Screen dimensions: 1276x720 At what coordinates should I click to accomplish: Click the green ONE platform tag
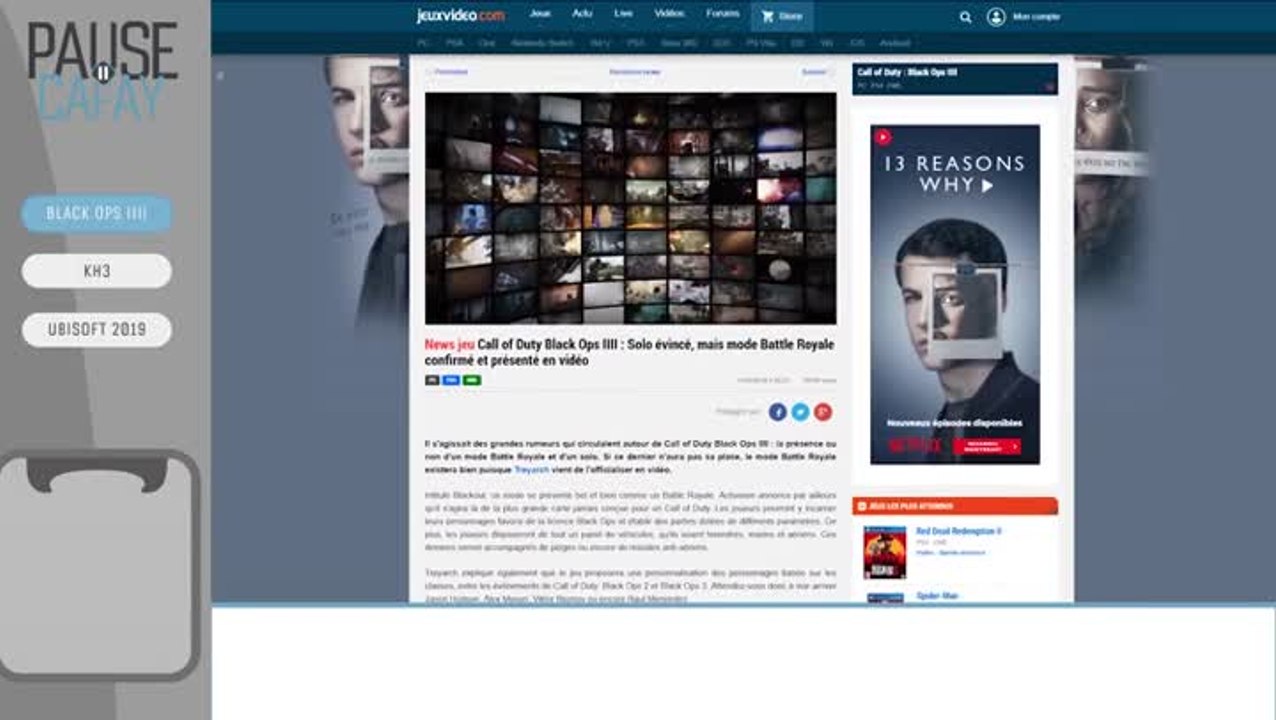[x=472, y=380]
